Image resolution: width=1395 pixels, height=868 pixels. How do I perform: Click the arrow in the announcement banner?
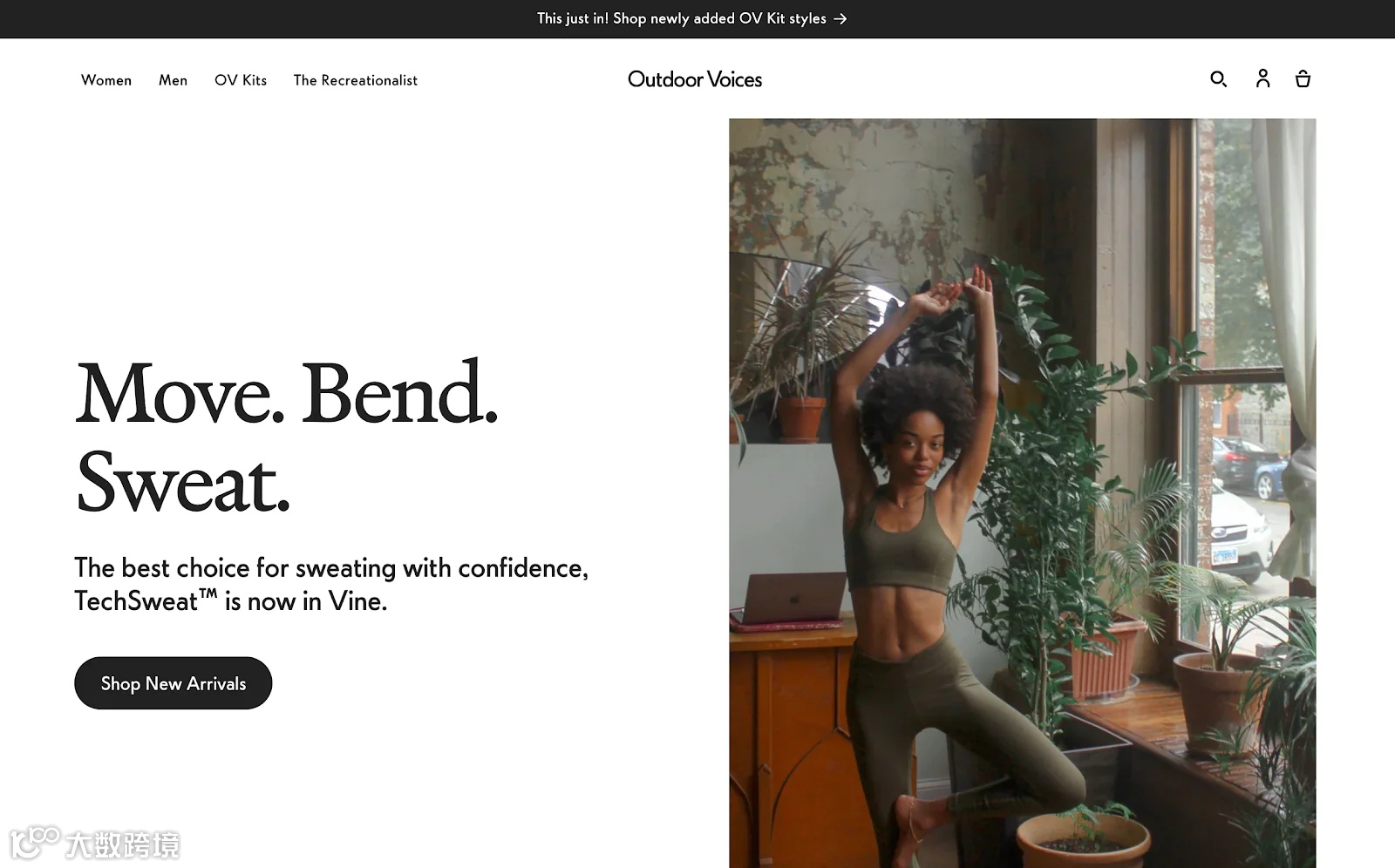point(840,18)
